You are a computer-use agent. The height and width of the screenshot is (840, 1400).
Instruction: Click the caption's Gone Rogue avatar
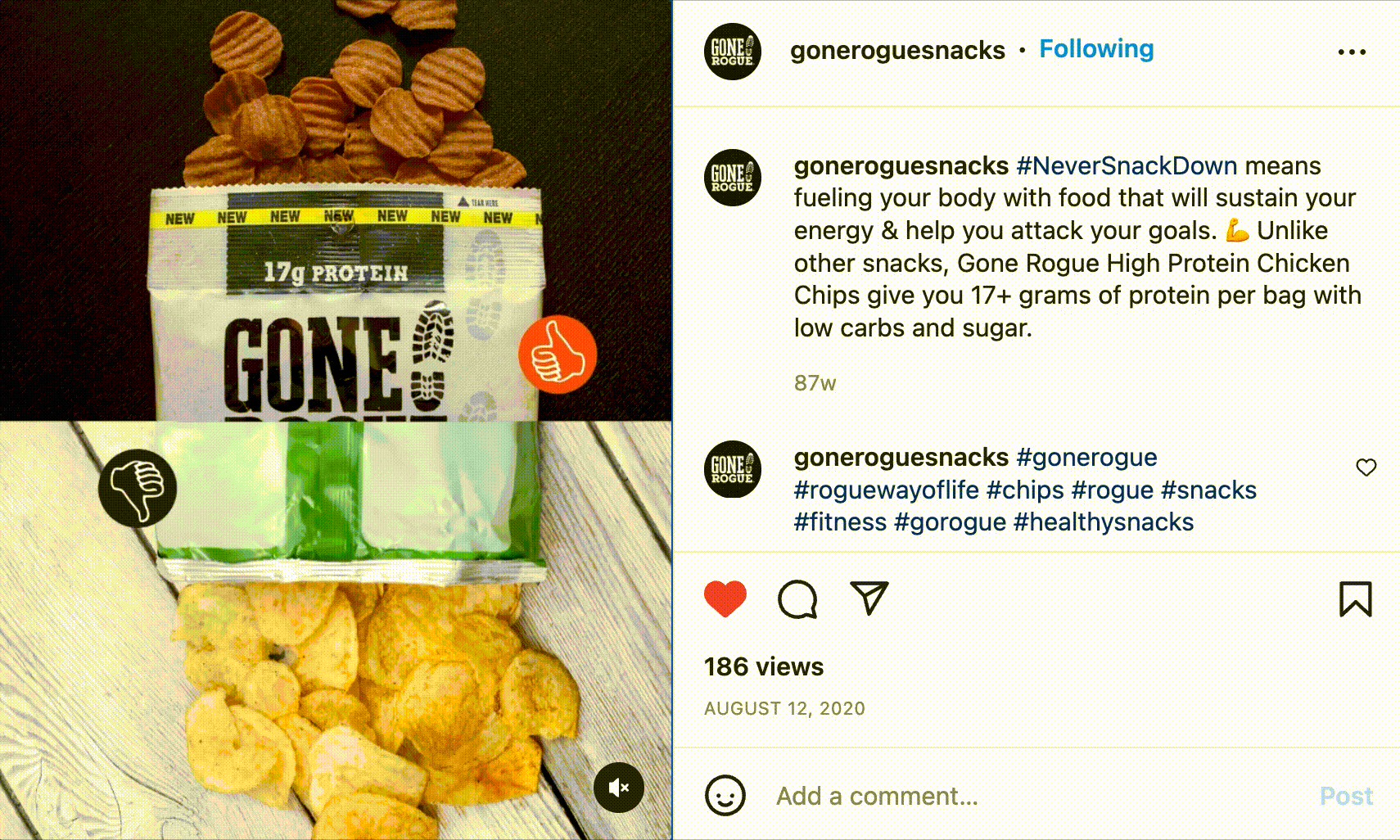pos(733,178)
